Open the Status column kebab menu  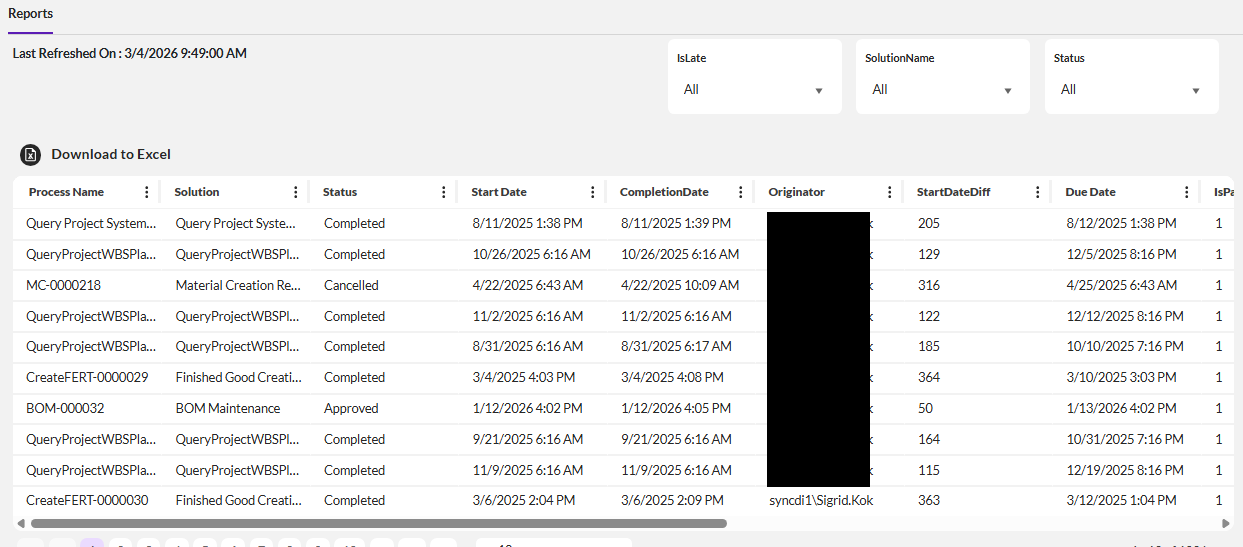click(x=444, y=192)
